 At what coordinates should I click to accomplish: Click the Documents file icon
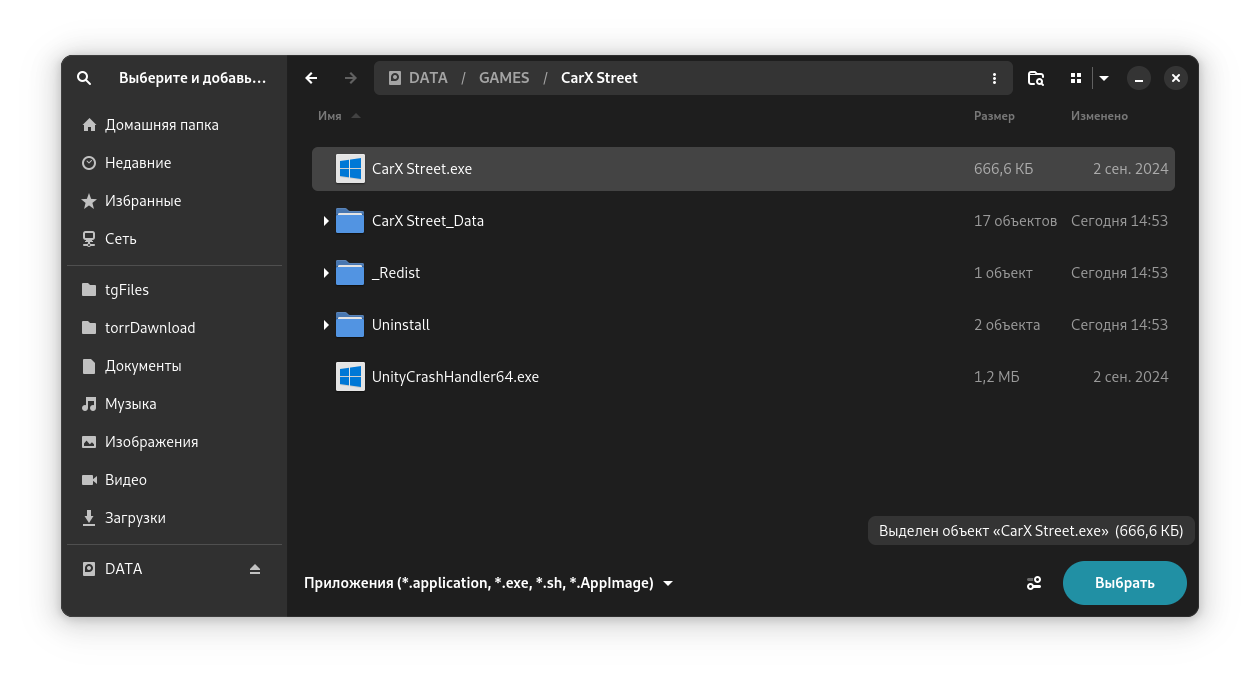(x=89, y=366)
